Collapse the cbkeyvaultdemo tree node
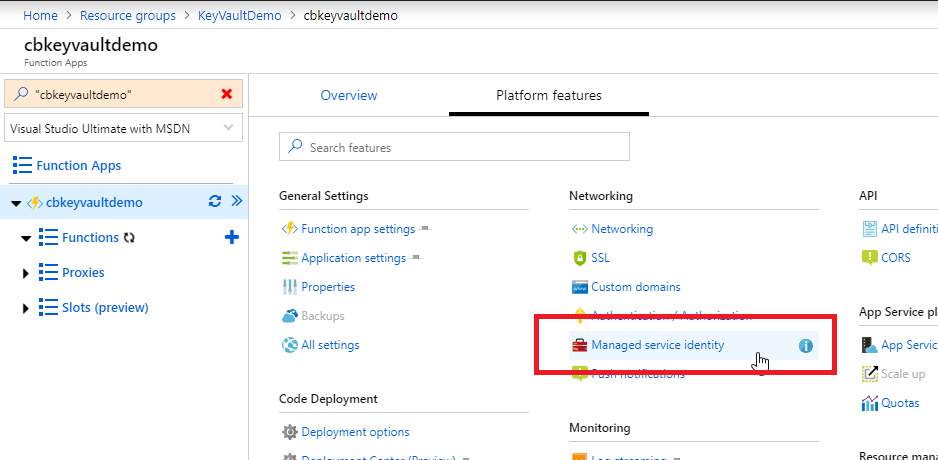 point(16,203)
